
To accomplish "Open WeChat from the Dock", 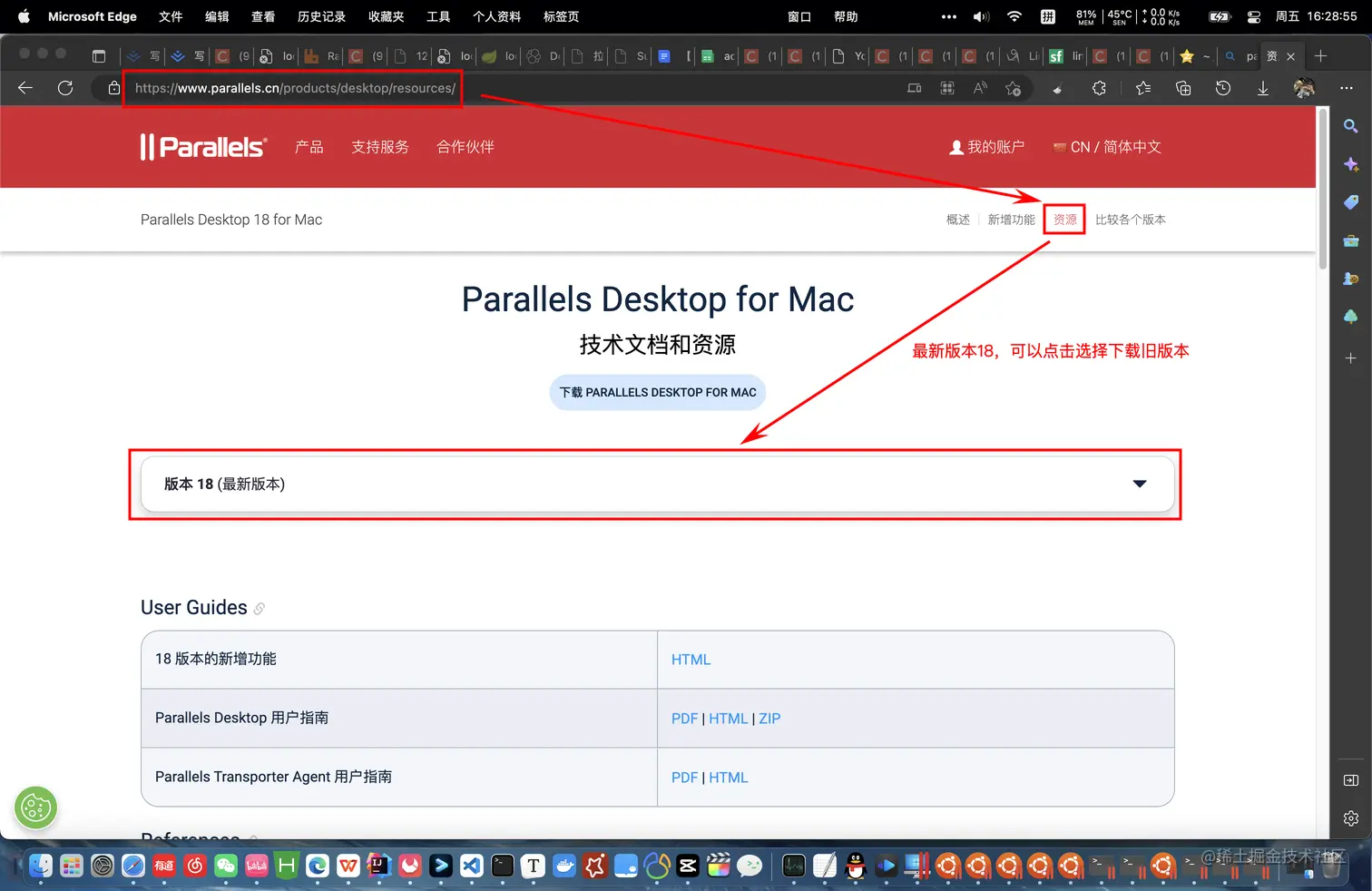I will tap(225, 866).
